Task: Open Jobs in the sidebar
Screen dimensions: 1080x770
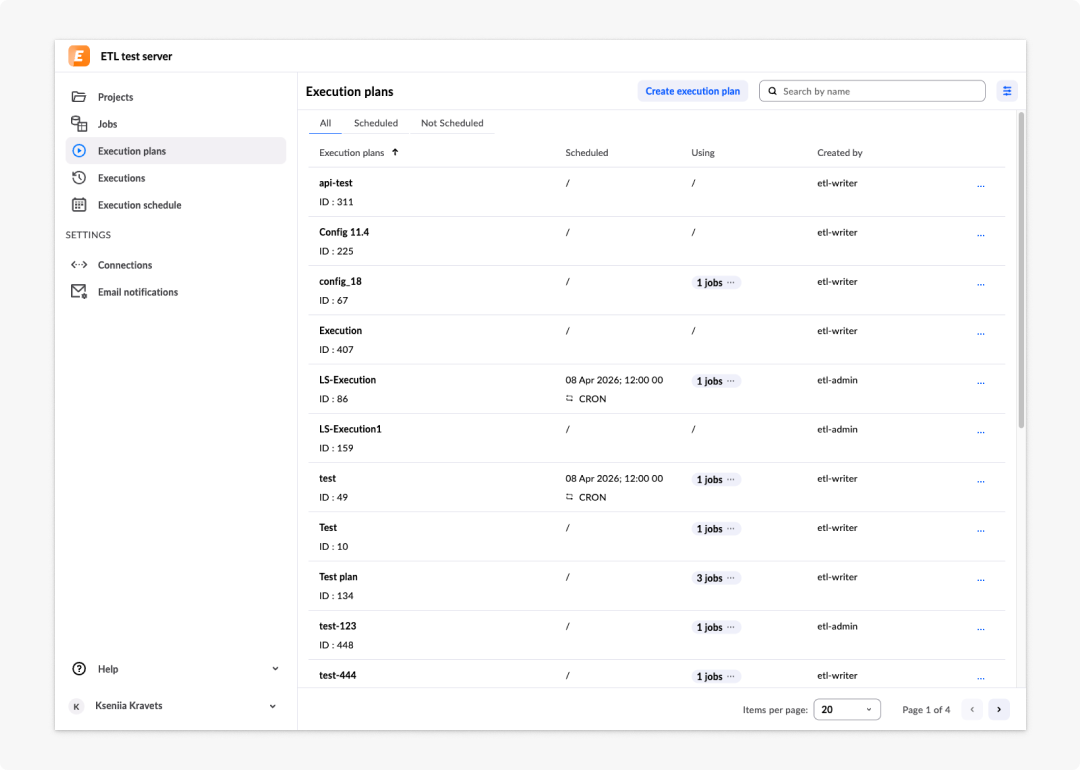Action: pyautogui.click(x=176, y=123)
